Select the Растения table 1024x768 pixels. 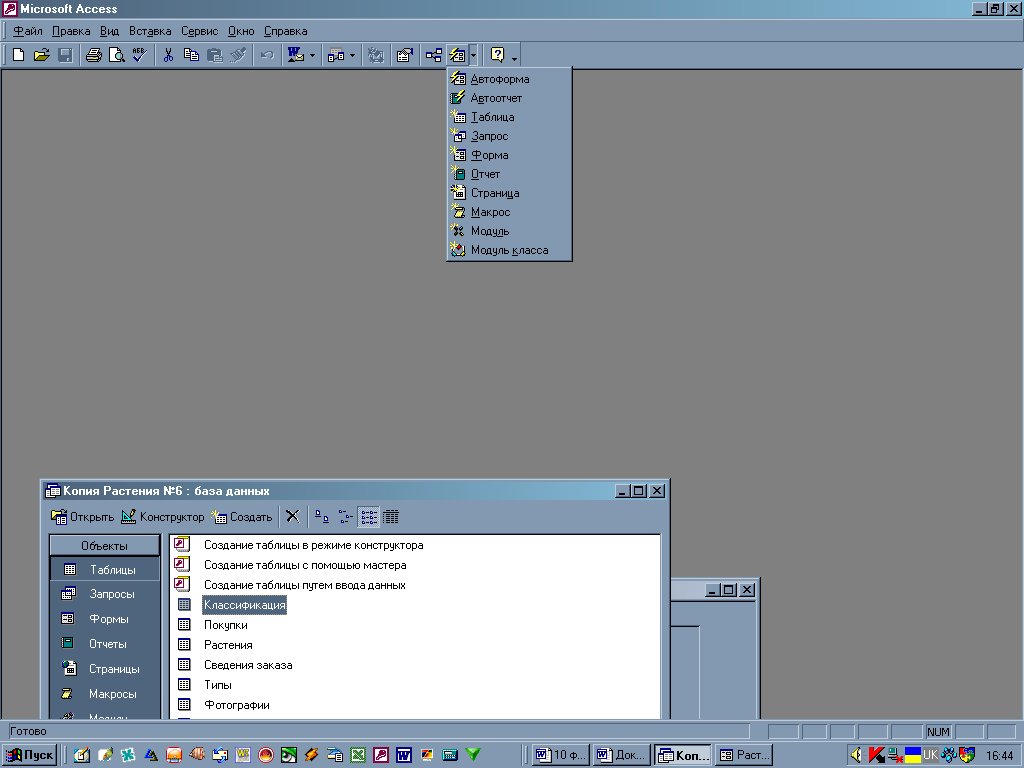click(228, 645)
